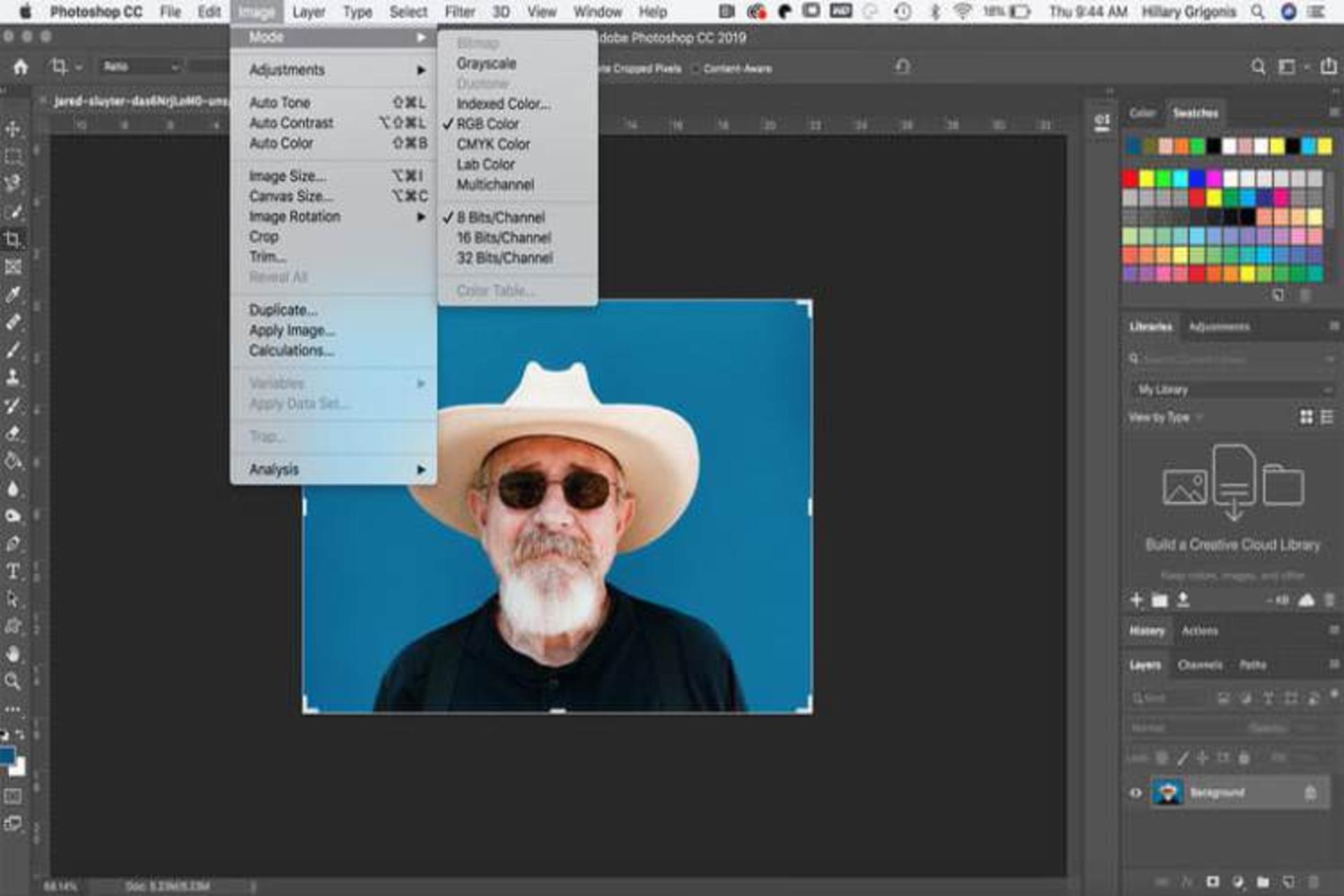Screen dimensions: 1344x896
Task: Select the Brush tool
Action: tap(13, 350)
